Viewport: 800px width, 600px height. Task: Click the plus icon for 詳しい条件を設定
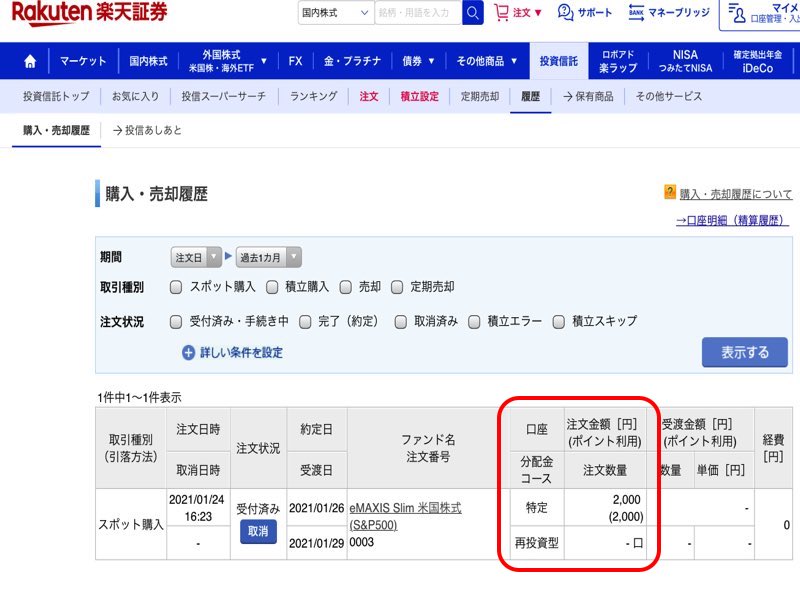188,352
